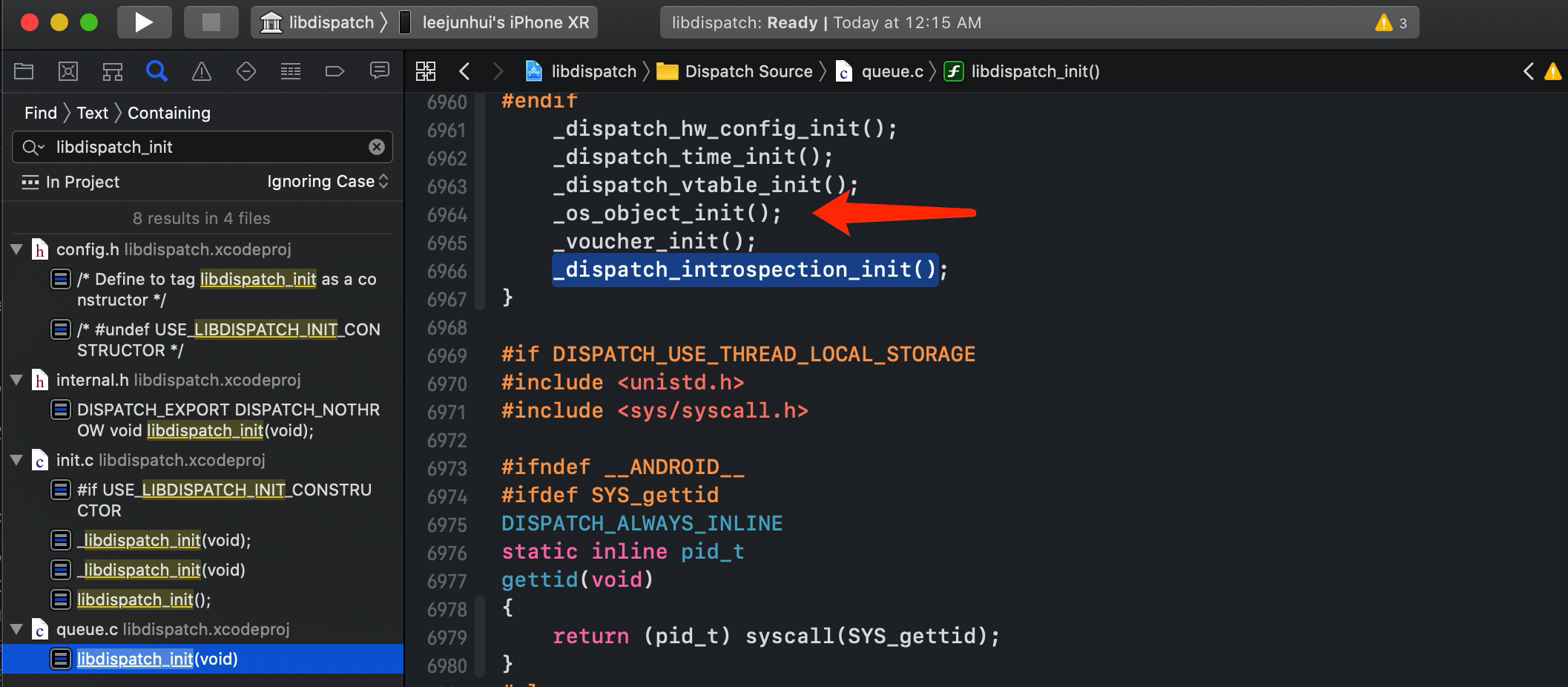Choose run destination leejunhui's iPhone XR
This screenshot has height=687, width=1568.
click(x=495, y=22)
